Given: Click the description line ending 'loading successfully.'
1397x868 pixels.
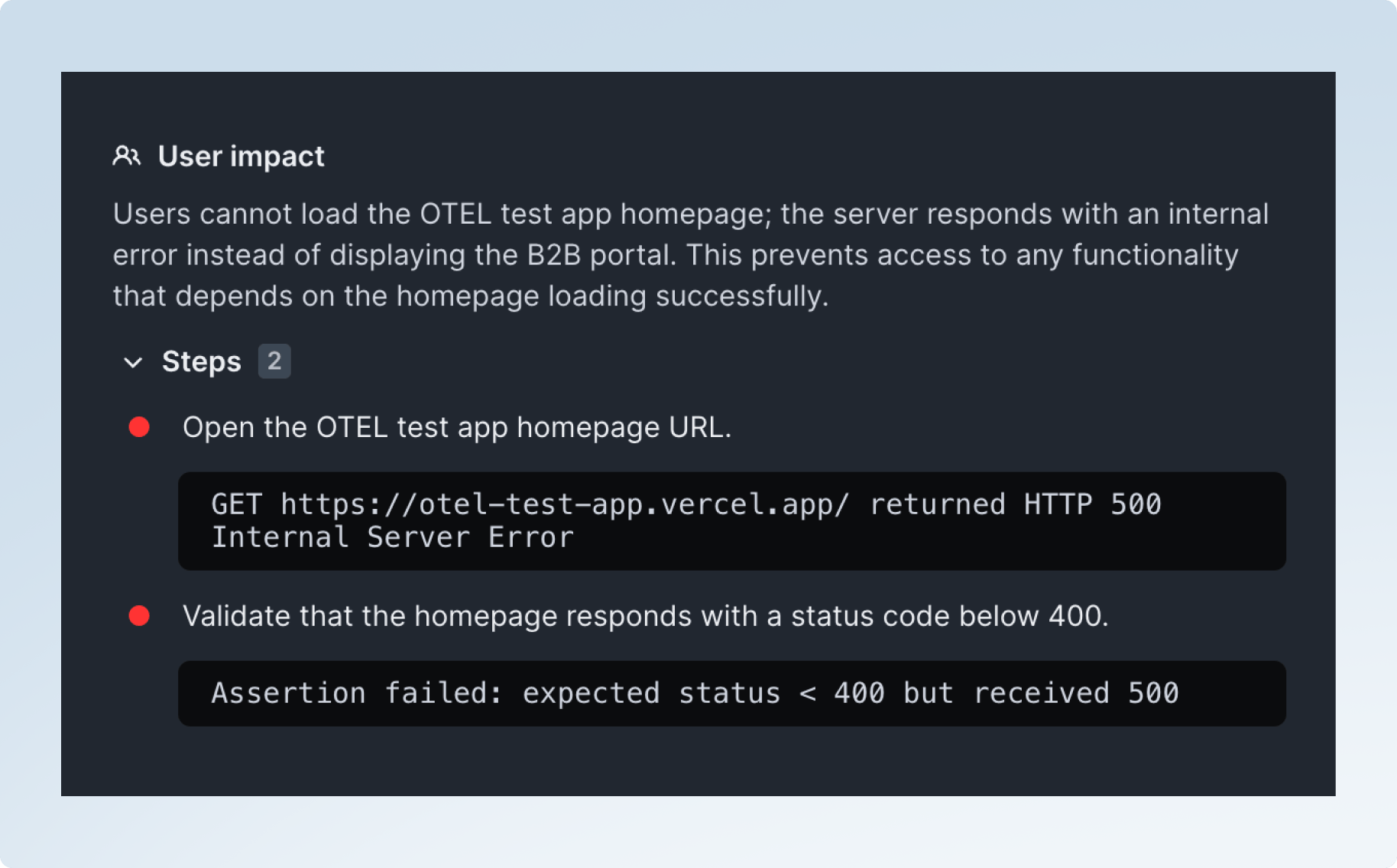Looking at the screenshot, I should coord(470,296).
